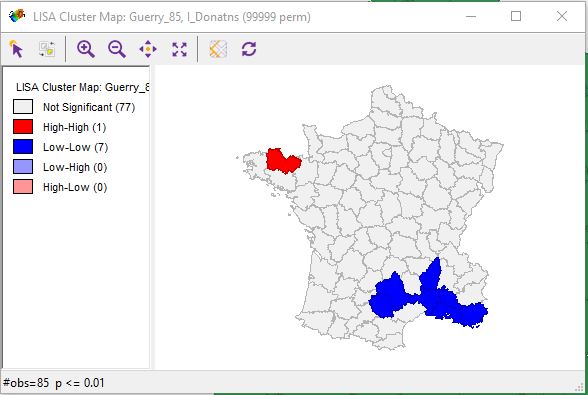Image resolution: width=588 pixels, height=395 pixels.
Task: Click the blue Low-Low legend swatch
Action: [23, 147]
